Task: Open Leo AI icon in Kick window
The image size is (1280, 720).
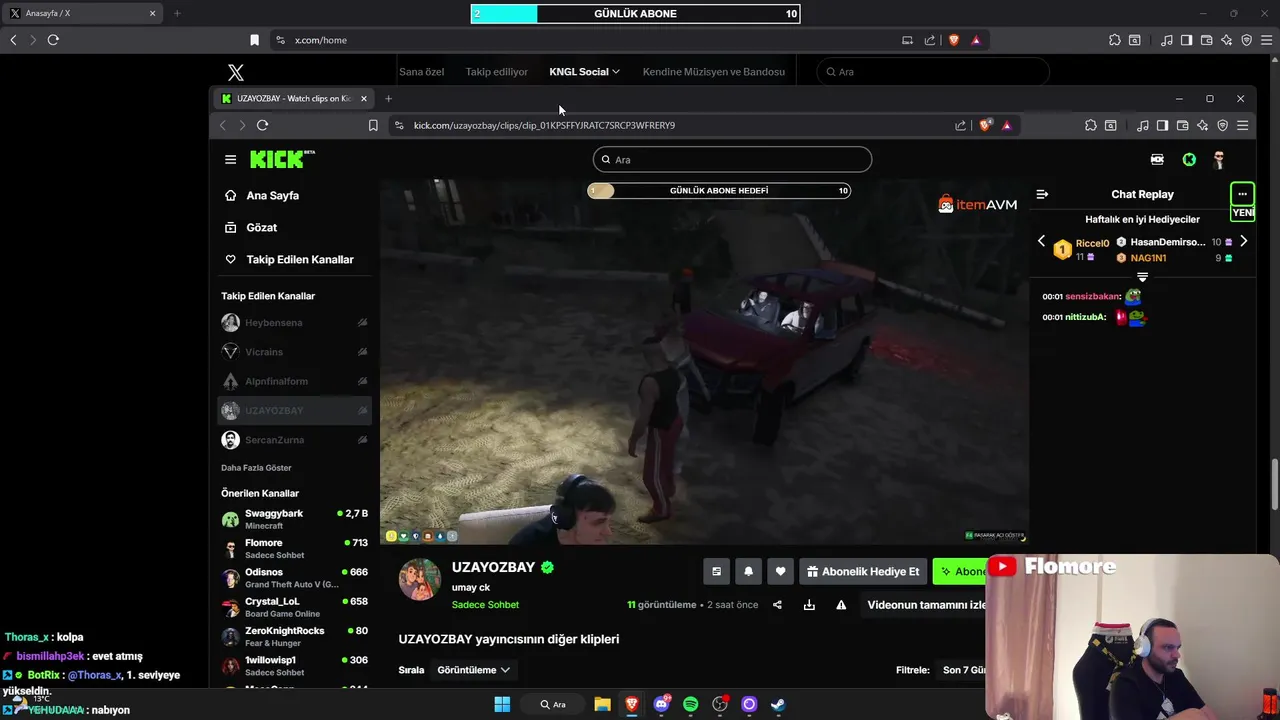Action: pyautogui.click(x=1202, y=125)
